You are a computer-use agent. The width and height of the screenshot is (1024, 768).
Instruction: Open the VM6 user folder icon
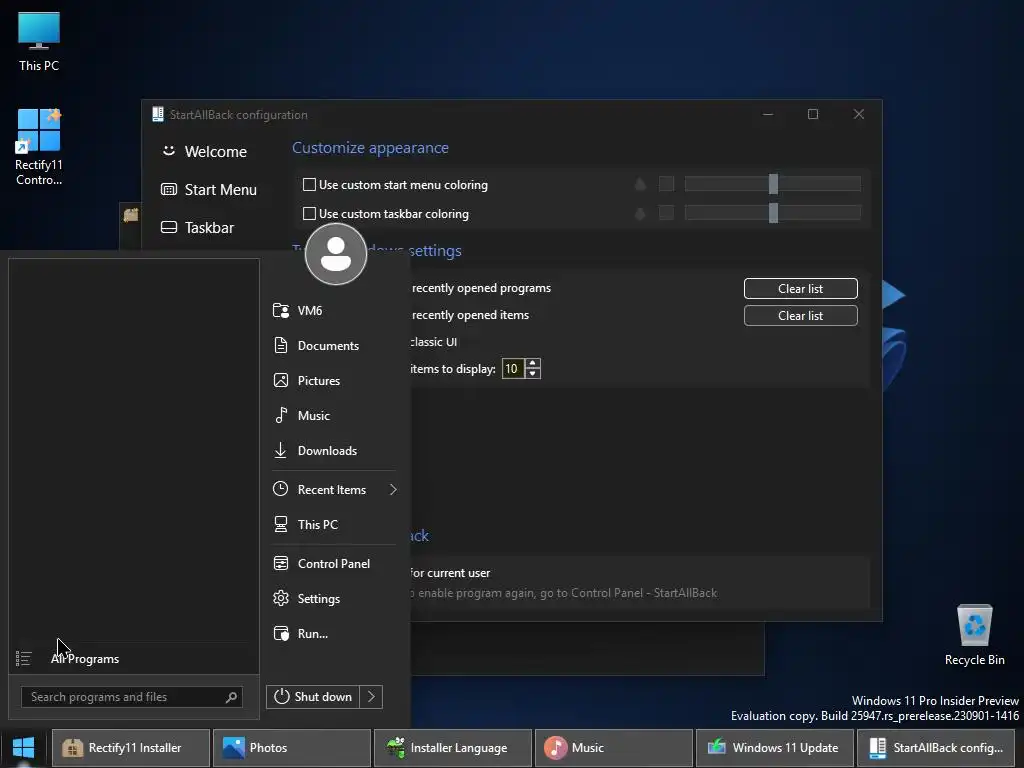click(281, 310)
